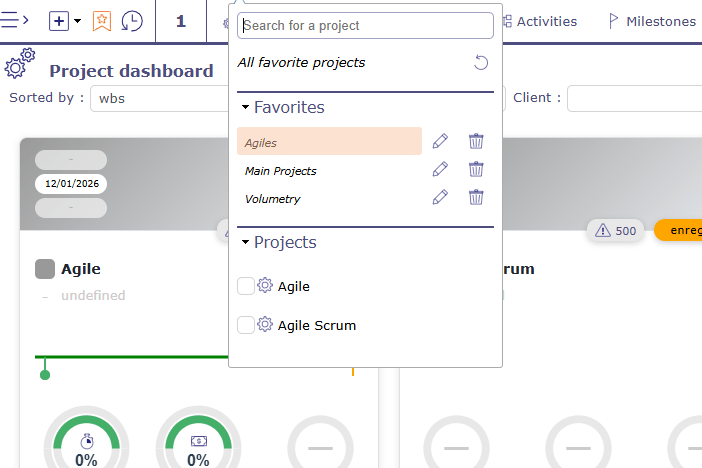Click the reset favorite projects arrow icon
702x468 pixels.
point(481,63)
